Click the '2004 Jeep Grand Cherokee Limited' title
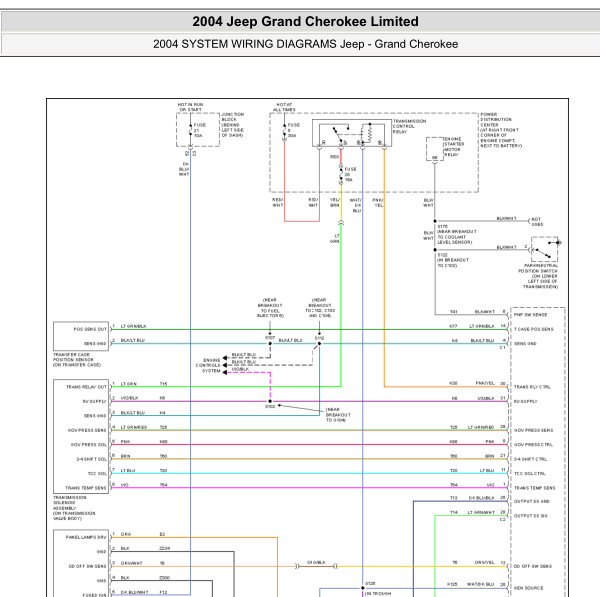This screenshot has width=600, height=597. (305, 21)
